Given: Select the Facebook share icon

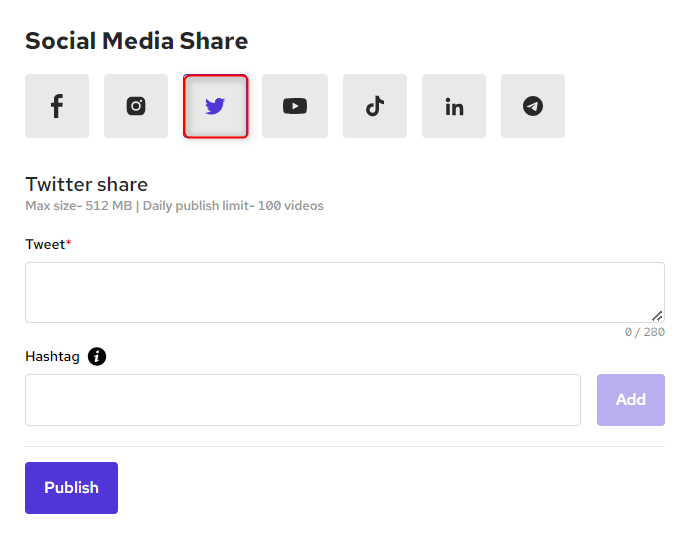Looking at the screenshot, I should [57, 106].
